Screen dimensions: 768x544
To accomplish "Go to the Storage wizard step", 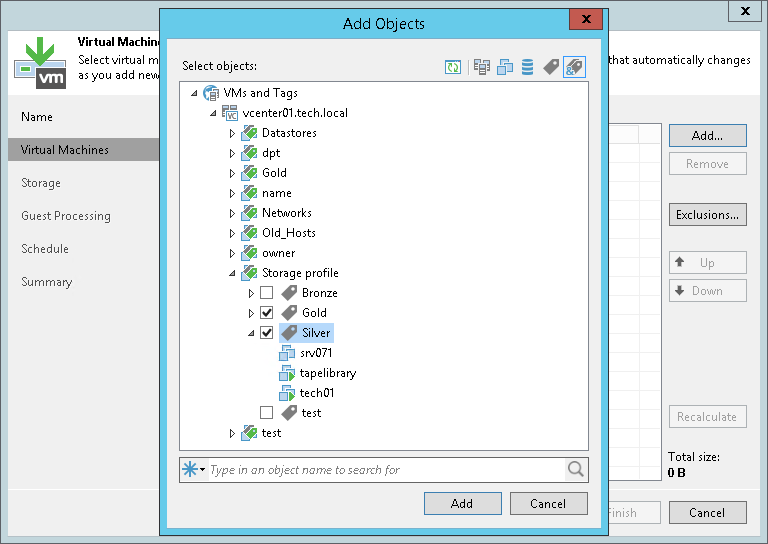I will point(41,183).
